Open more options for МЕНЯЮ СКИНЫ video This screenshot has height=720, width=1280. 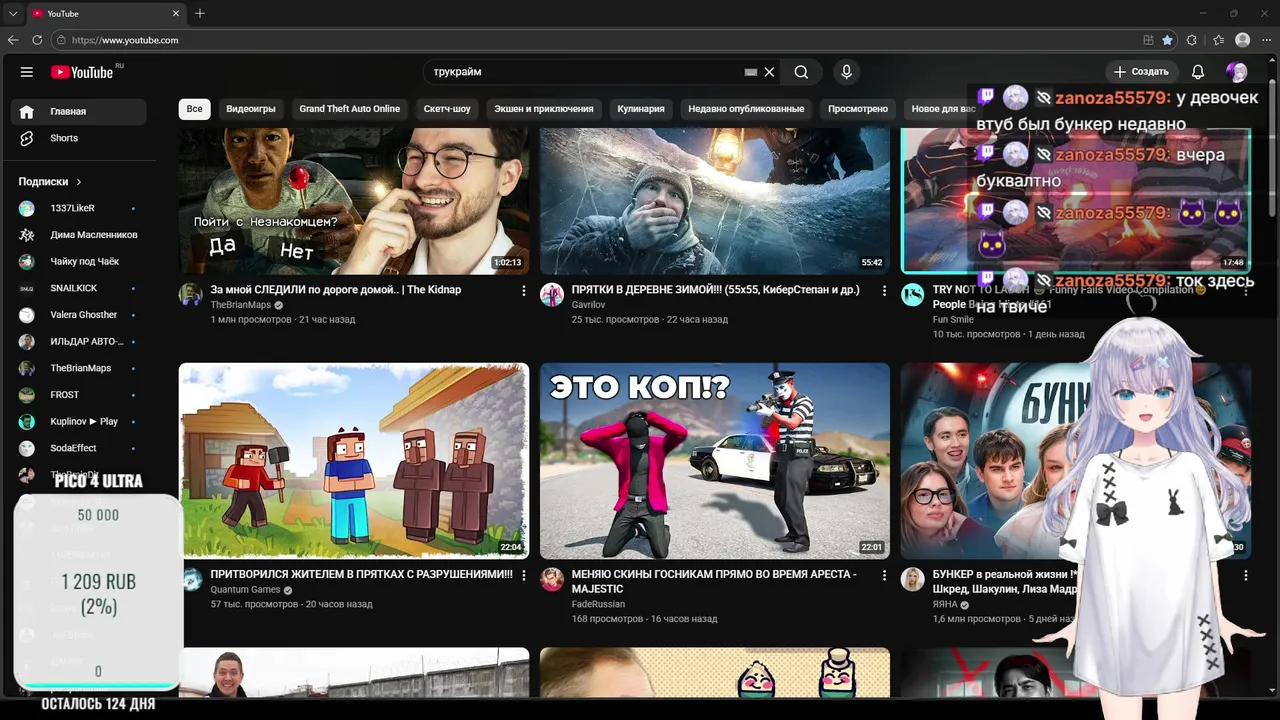(x=884, y=576)
